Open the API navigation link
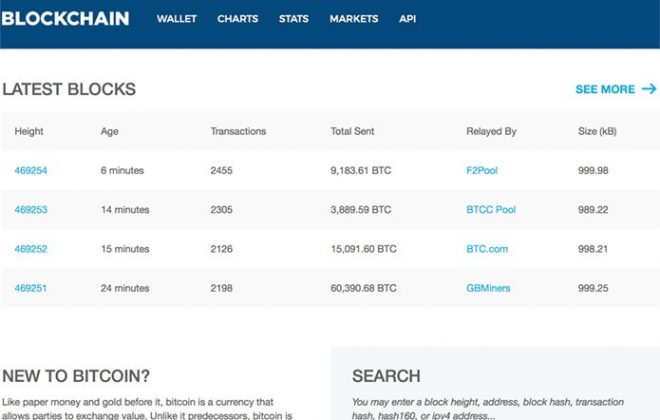 pyautogui.click(x=407, y=19)
